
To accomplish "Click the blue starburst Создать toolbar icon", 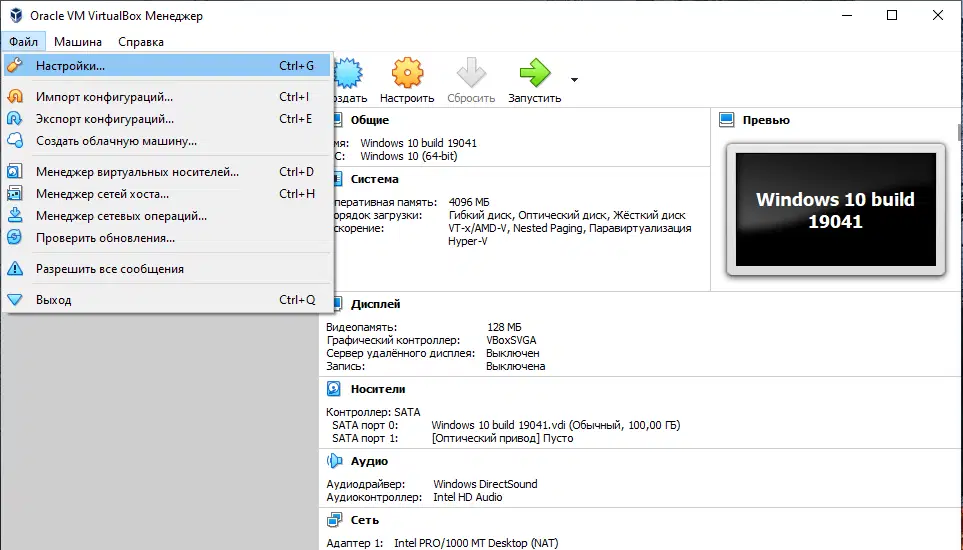I will pos(348,73).
